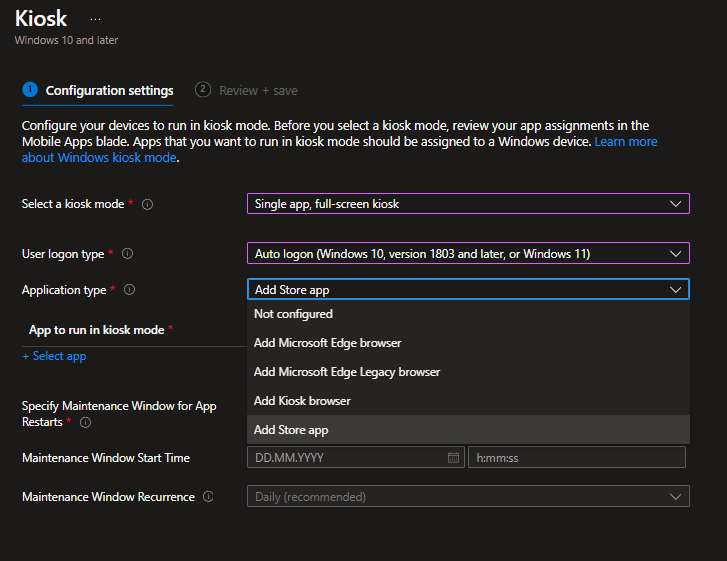Click the ellipsis icon next to Kiosk title
Image resolution: width=727 pixels, height=561 pixels.
(x=95, y=19)
